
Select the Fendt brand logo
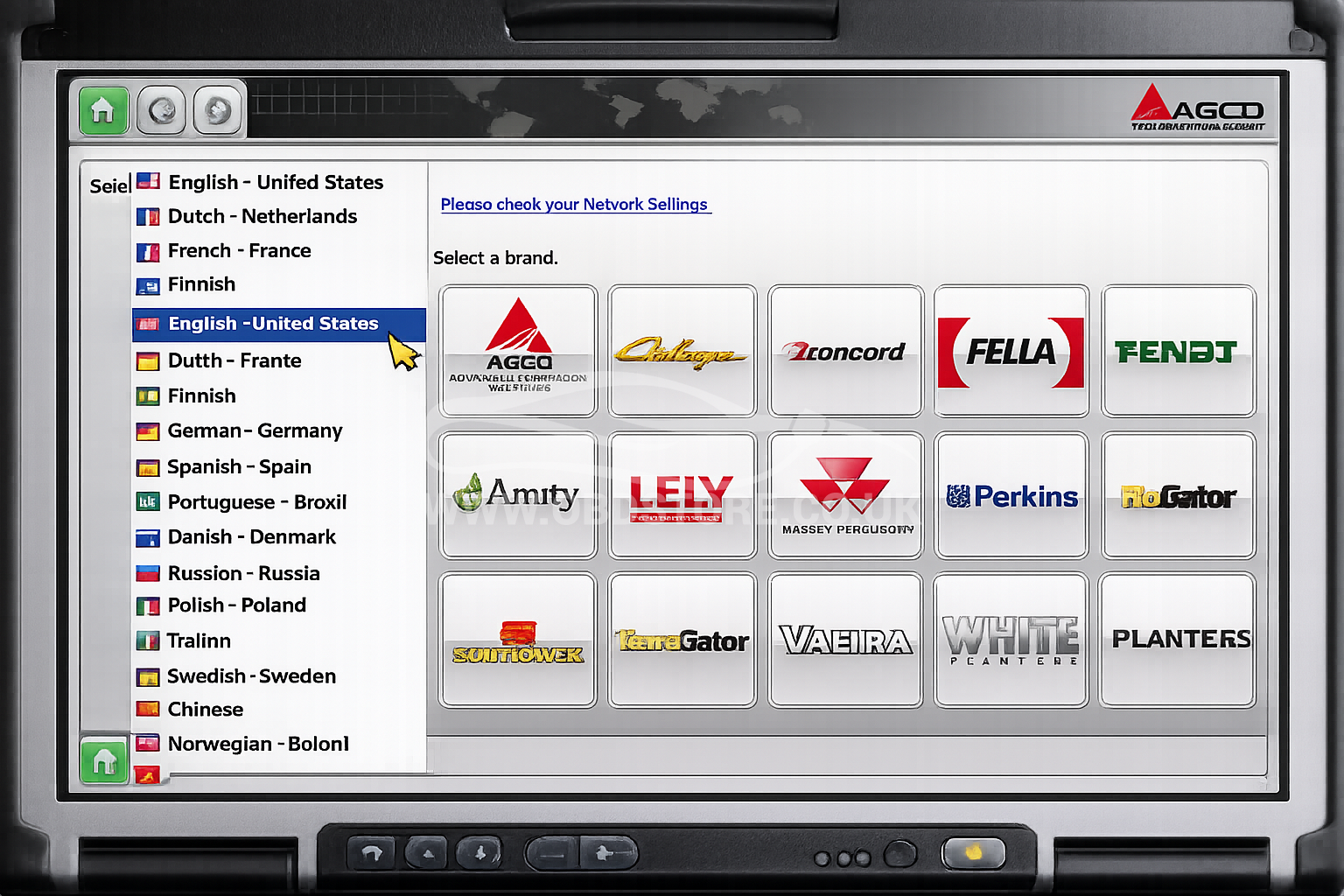pos(1178,350)
